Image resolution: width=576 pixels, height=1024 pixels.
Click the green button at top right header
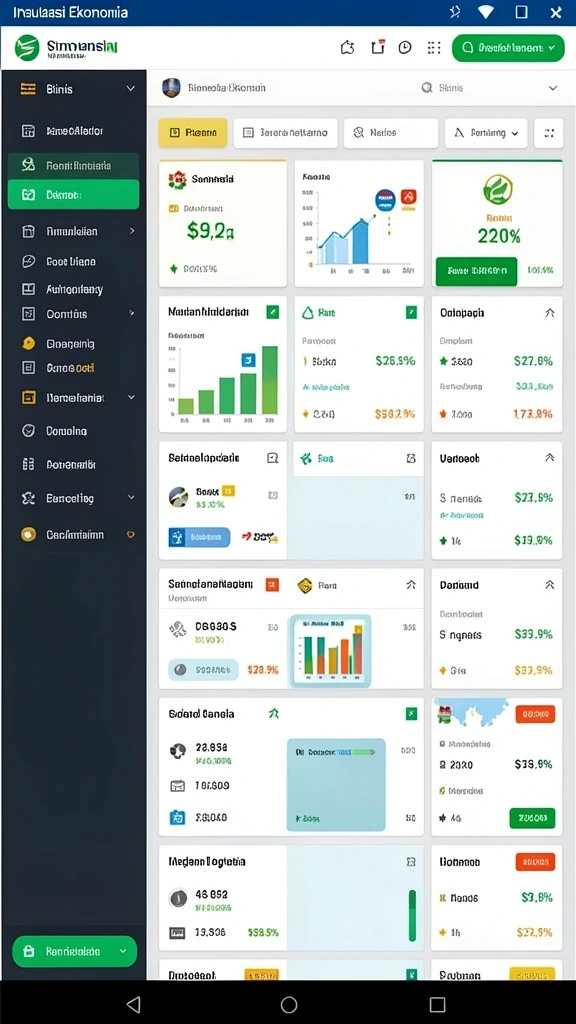click(x=508, y=48)
